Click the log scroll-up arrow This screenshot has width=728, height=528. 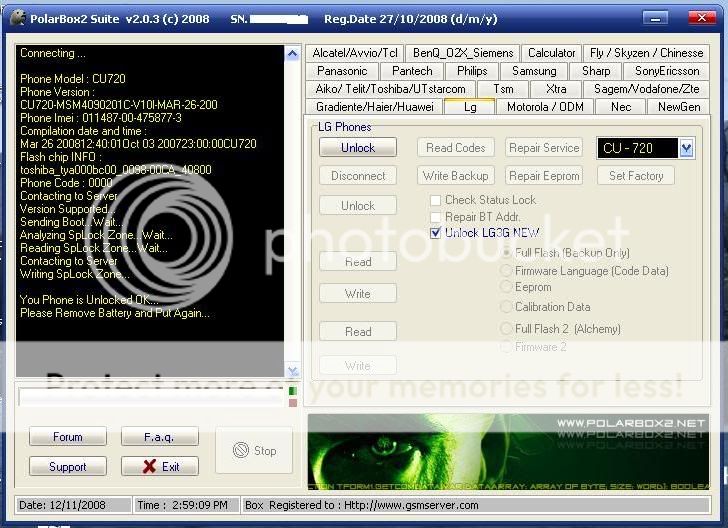(292, 54)
